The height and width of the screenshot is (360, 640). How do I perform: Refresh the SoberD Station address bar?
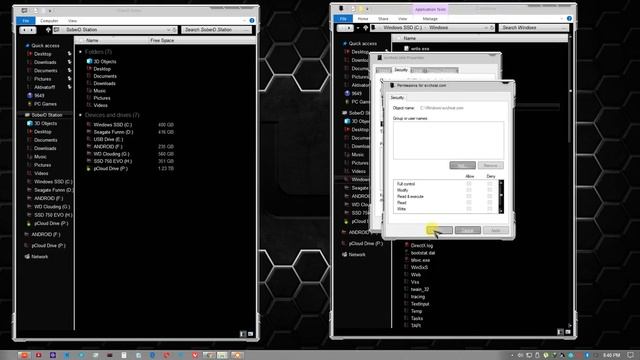pyautogui.click(x=174, y=30)
